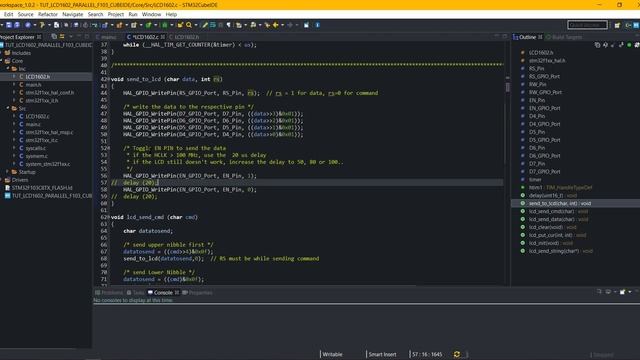Open the Window menu
Viewport: 640px width, 360px height.
point(151,14)
